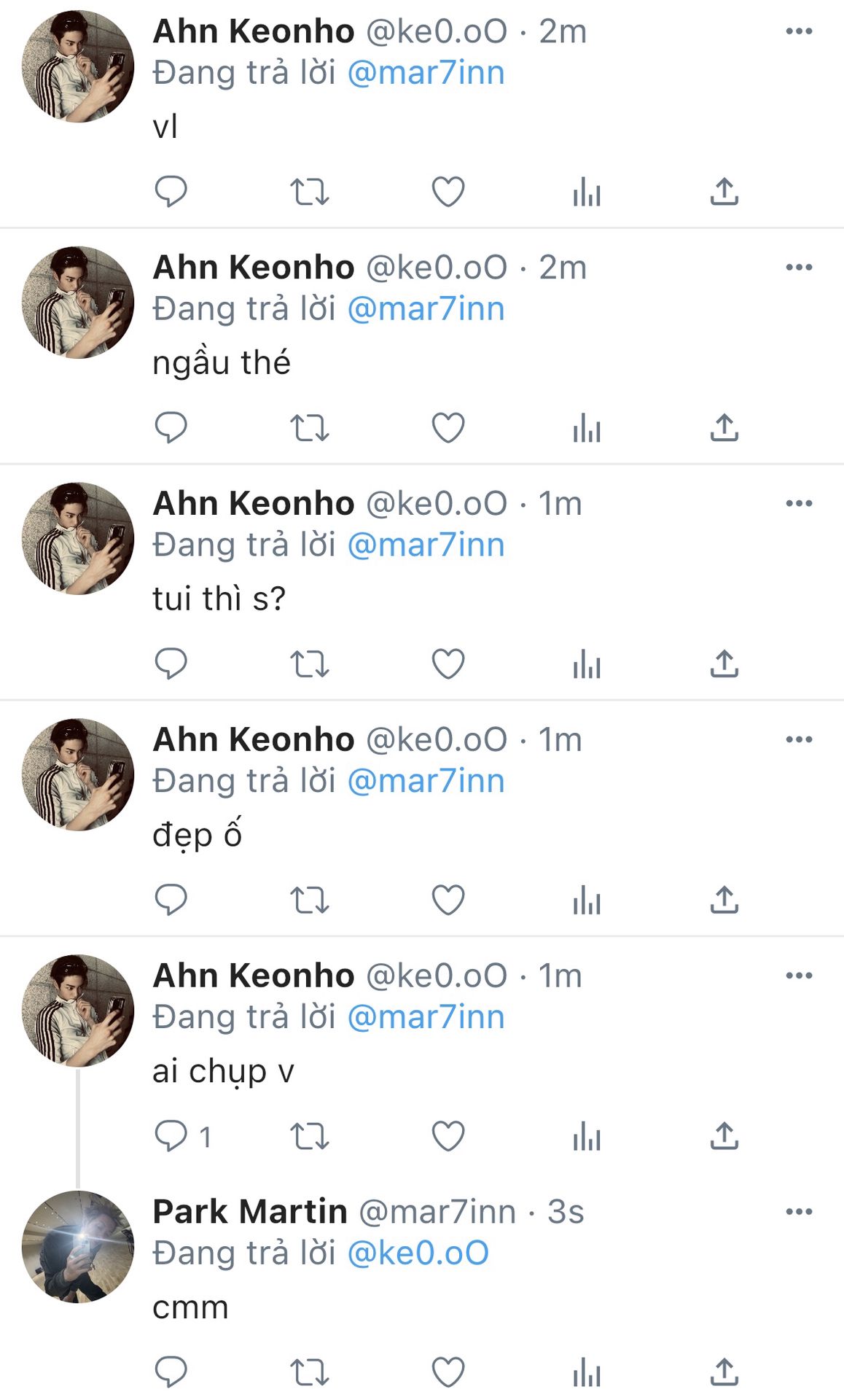This screenshot has height=1400, width=844.
Task: Open more options on the "vl" tweet
Action: click(x=799, y=31)
